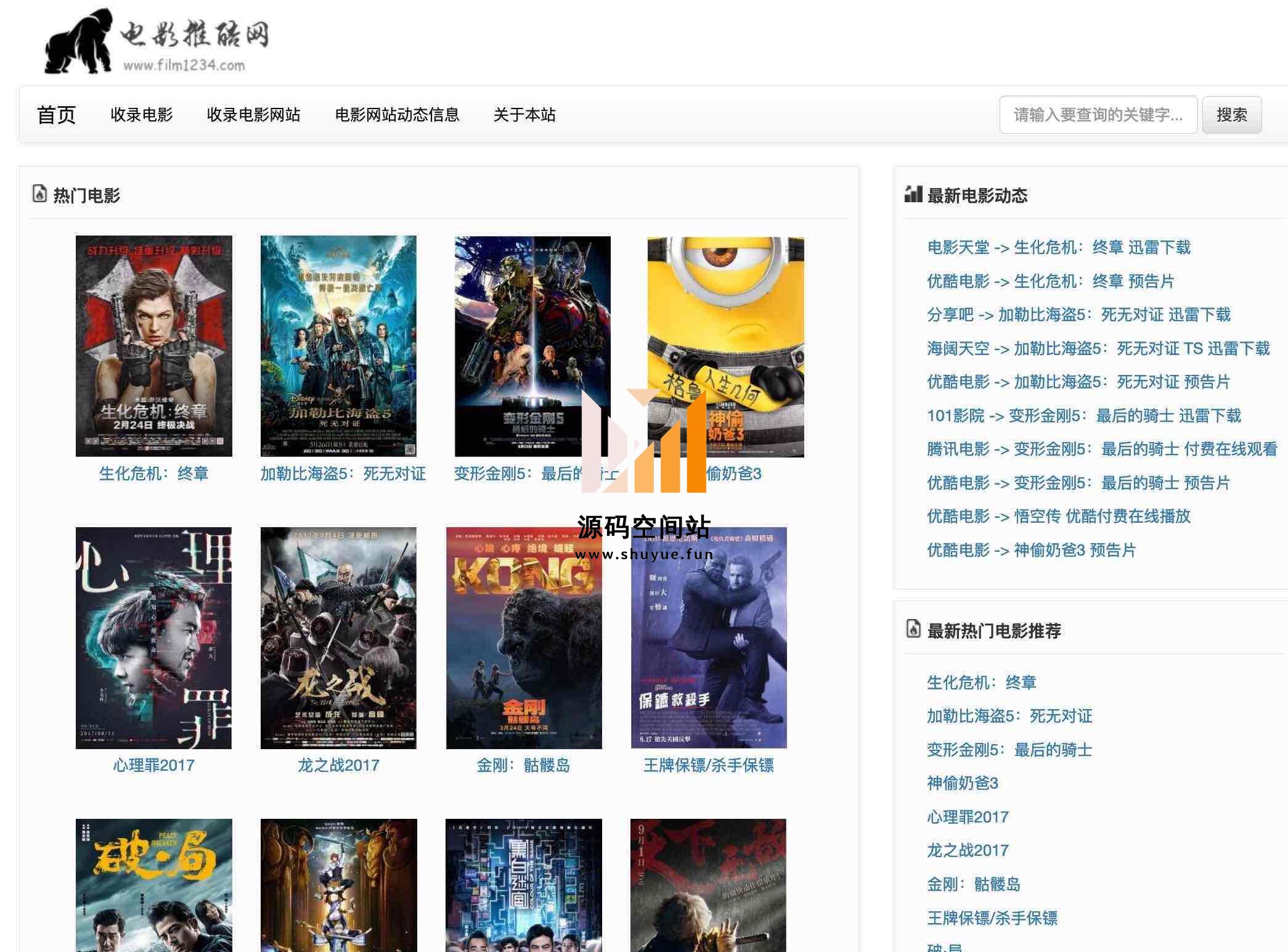Click the 心理罪2017 title under its poster
The height and width of the screenshot is (952, 1288).
click(154, 765)
